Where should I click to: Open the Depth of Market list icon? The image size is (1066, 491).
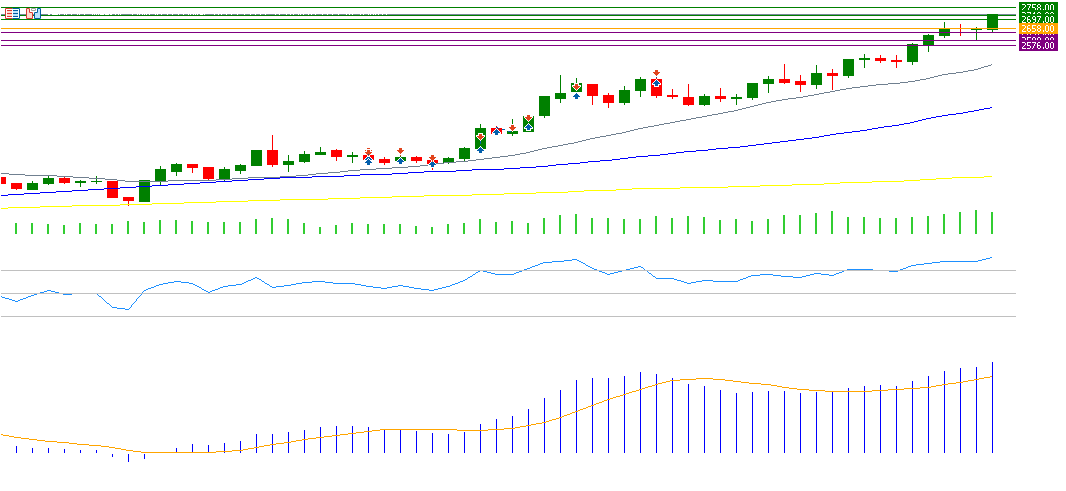[13, 13]
